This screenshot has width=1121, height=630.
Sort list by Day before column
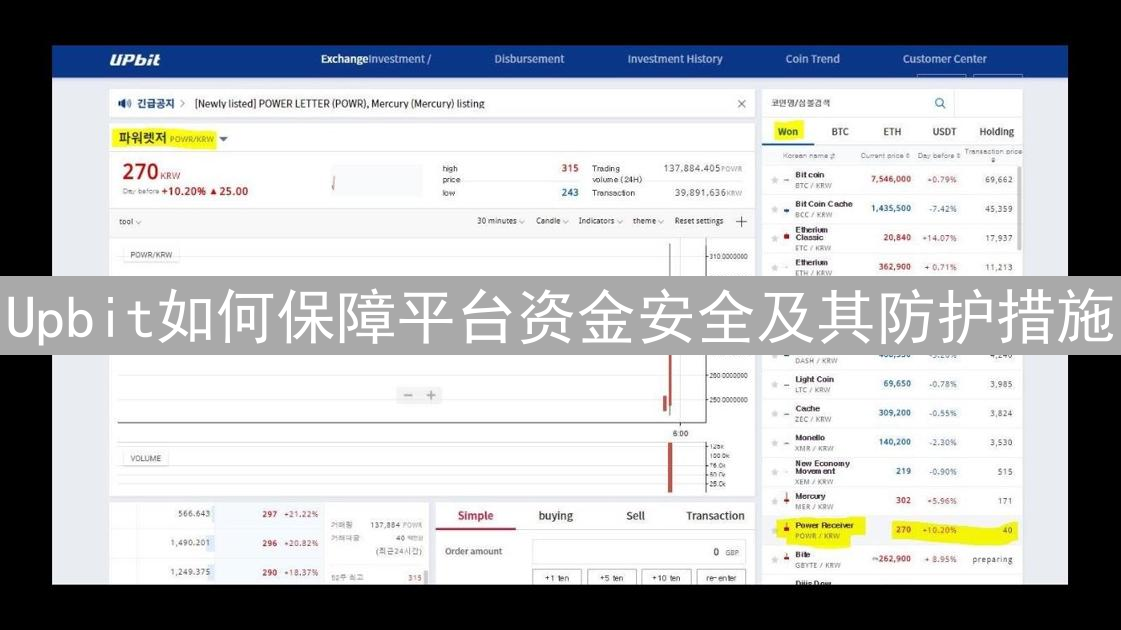(939, 155)
